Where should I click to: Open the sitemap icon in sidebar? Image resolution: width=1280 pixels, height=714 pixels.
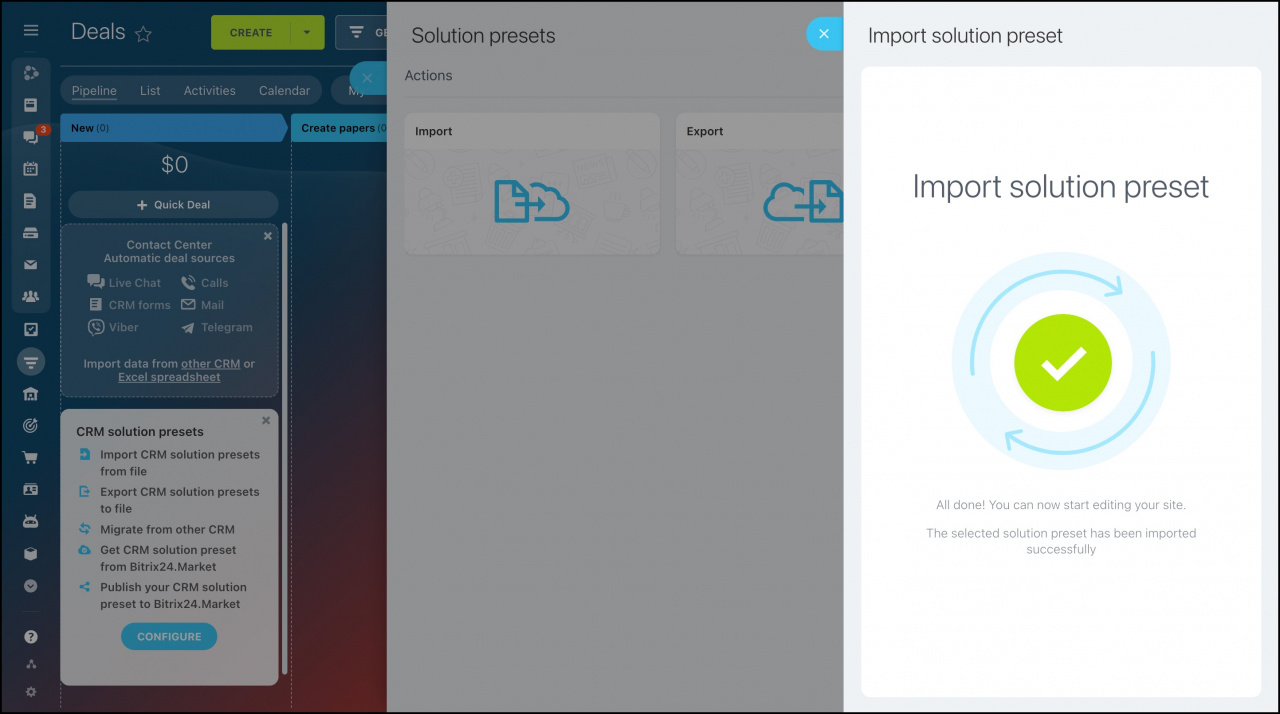click(x=31, y=664)
